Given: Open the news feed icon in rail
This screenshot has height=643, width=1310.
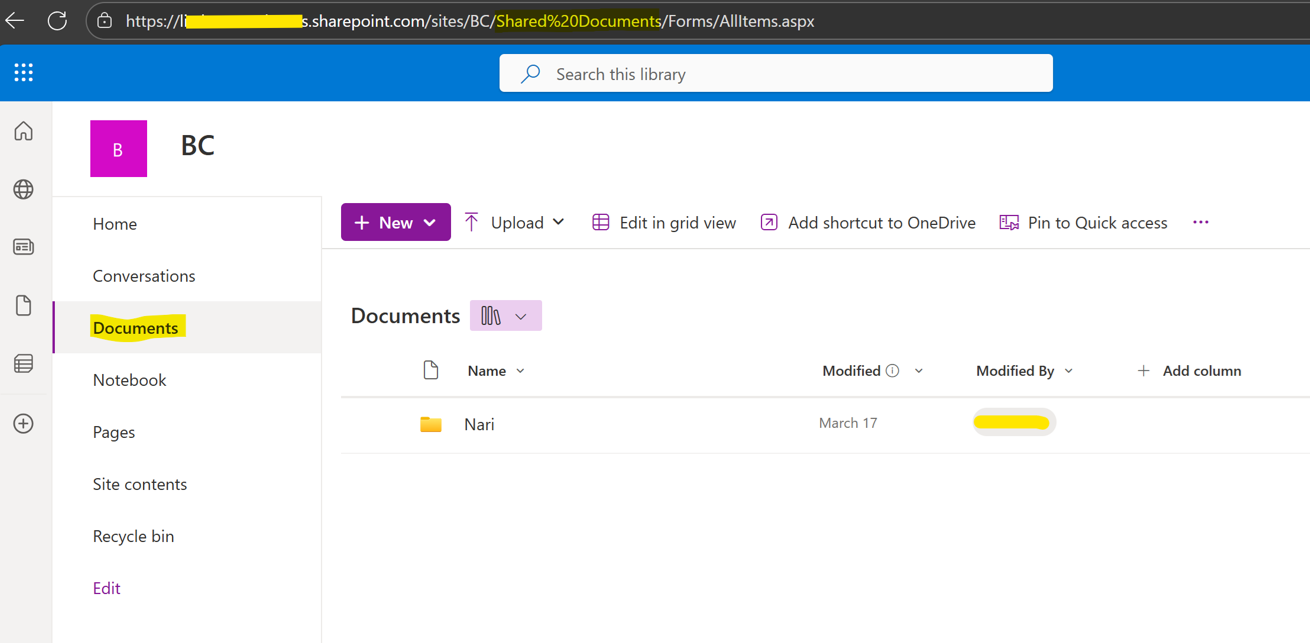Looking at the screenshot, I should pyautogui.click(x=24, y=247).
